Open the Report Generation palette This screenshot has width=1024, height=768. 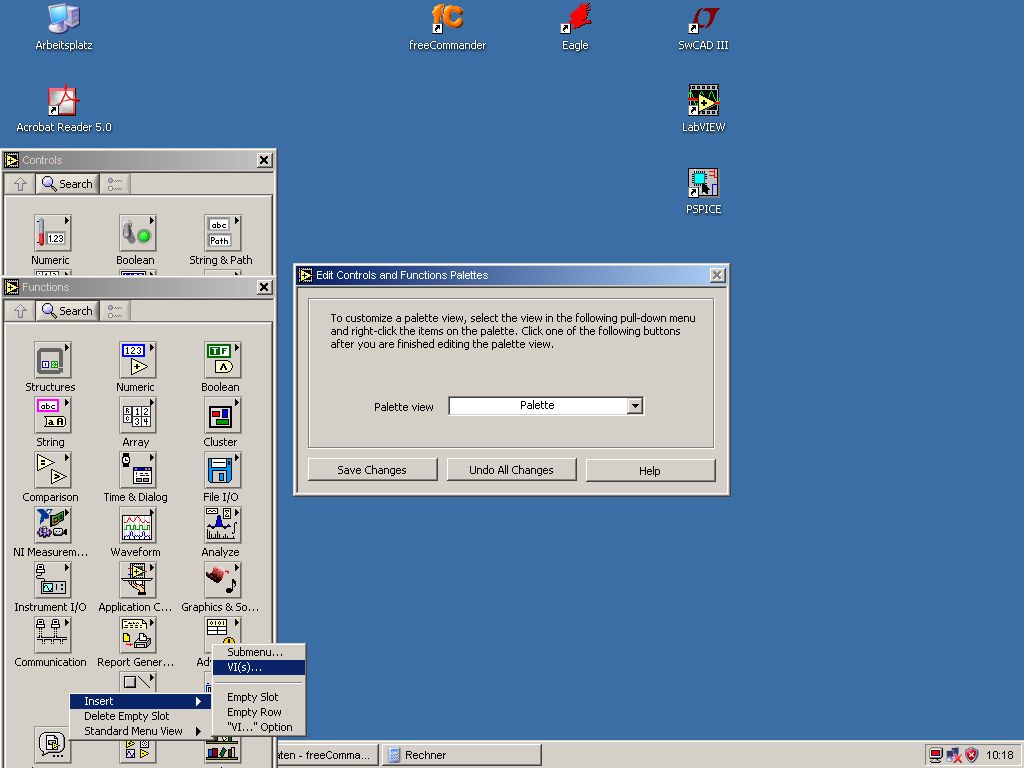[x=136, y=635]
